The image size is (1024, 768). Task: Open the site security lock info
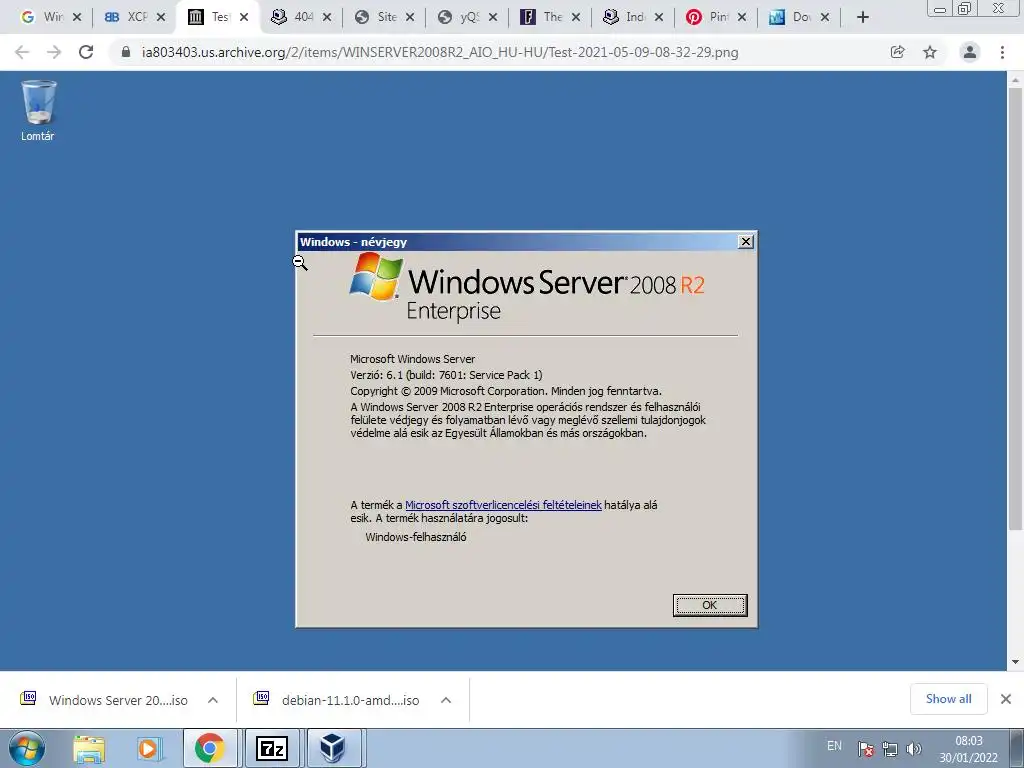click(x=126, y=52)
